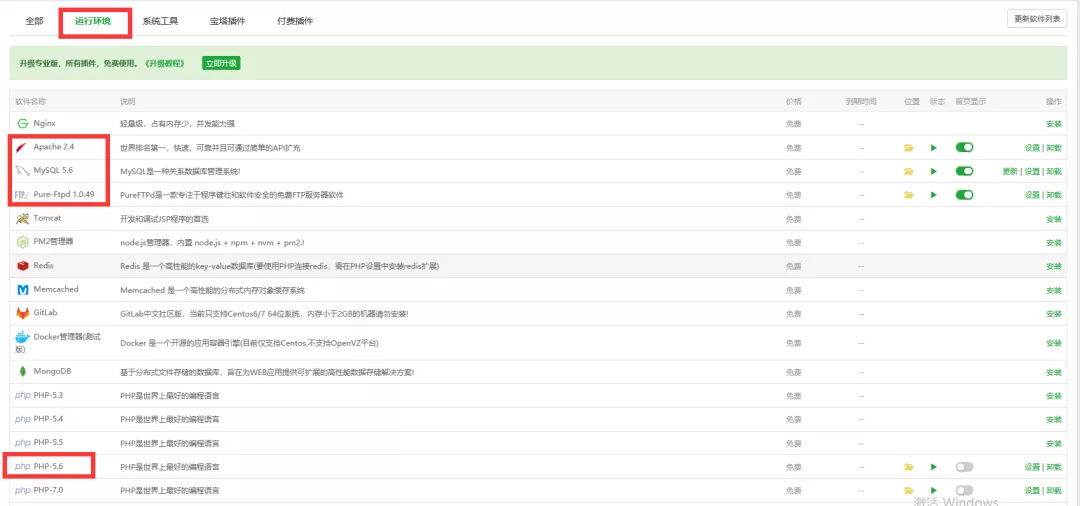Screen dimensions: 1080x506
Task: Click 安装 for Nginx
Action: coord(1054,125)
